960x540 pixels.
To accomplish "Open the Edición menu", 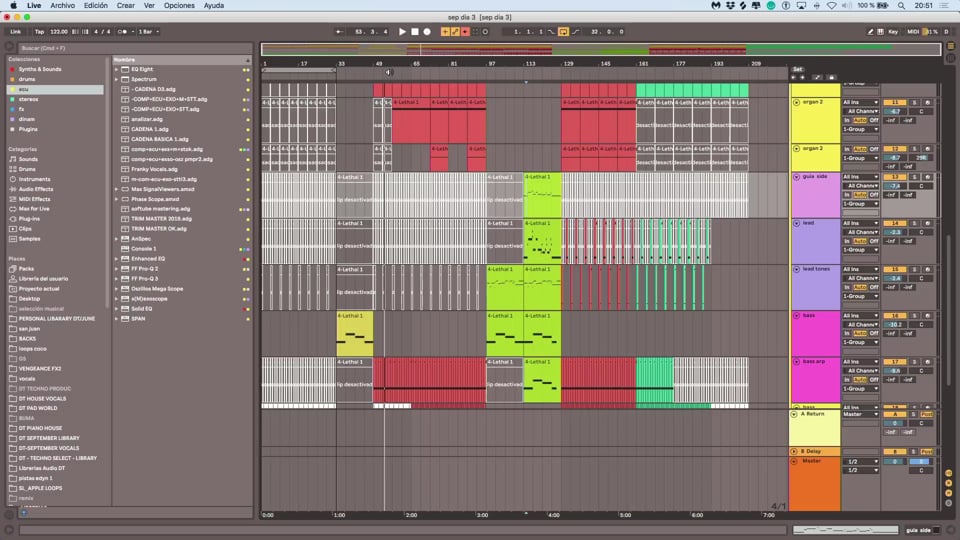I will pos(96,6).
